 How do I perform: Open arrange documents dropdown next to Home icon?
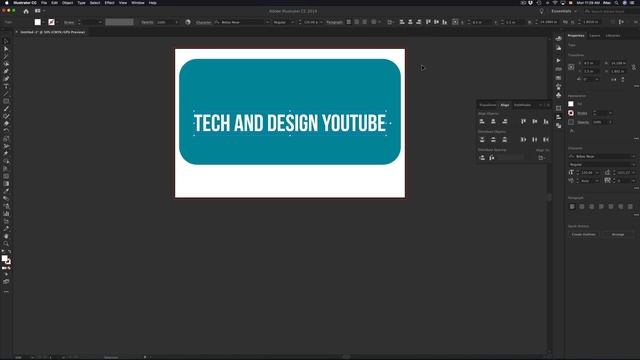tap(40, 11)
